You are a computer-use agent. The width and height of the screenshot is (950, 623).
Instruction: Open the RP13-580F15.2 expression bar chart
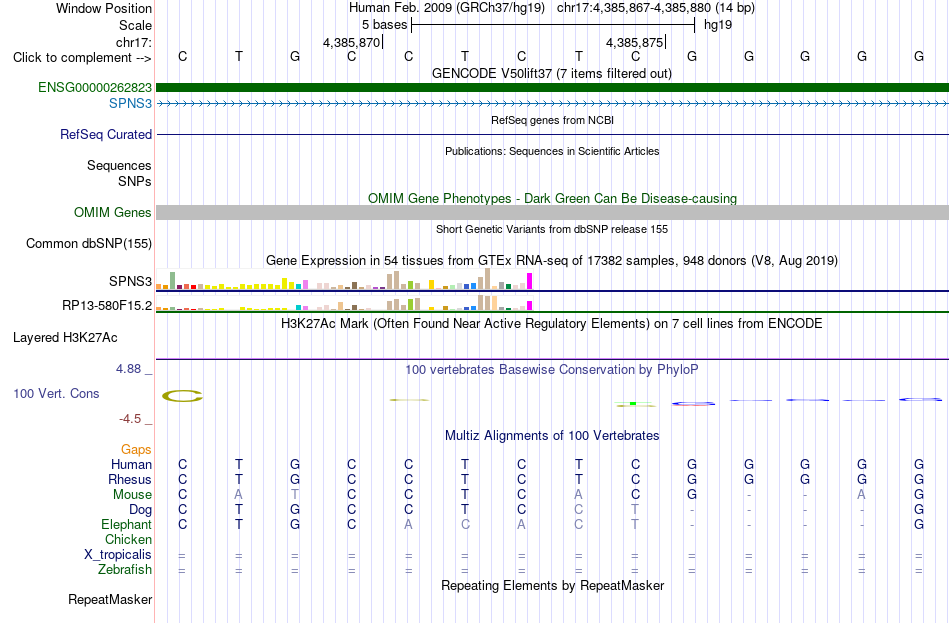(344, 302)
